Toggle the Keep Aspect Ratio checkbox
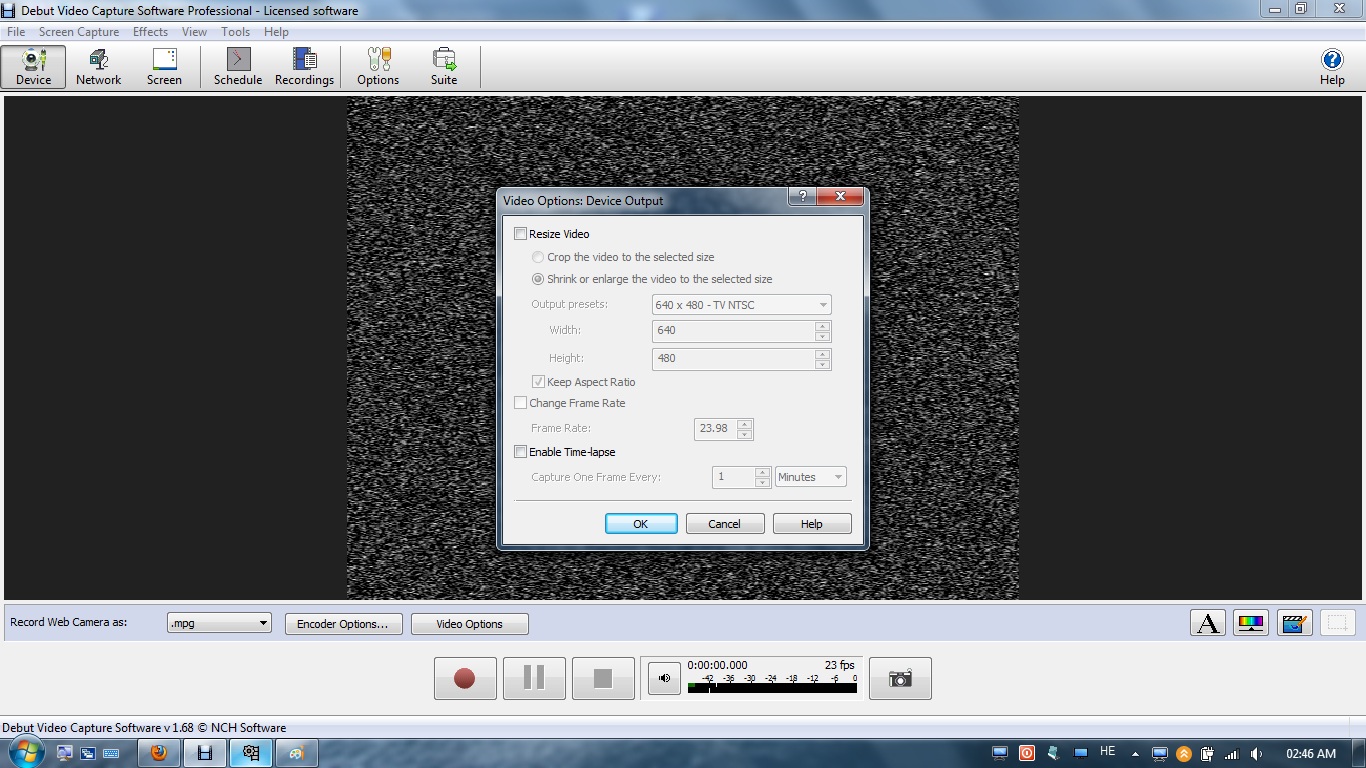This screenshot has height=768, width=1366. [538, 382]
